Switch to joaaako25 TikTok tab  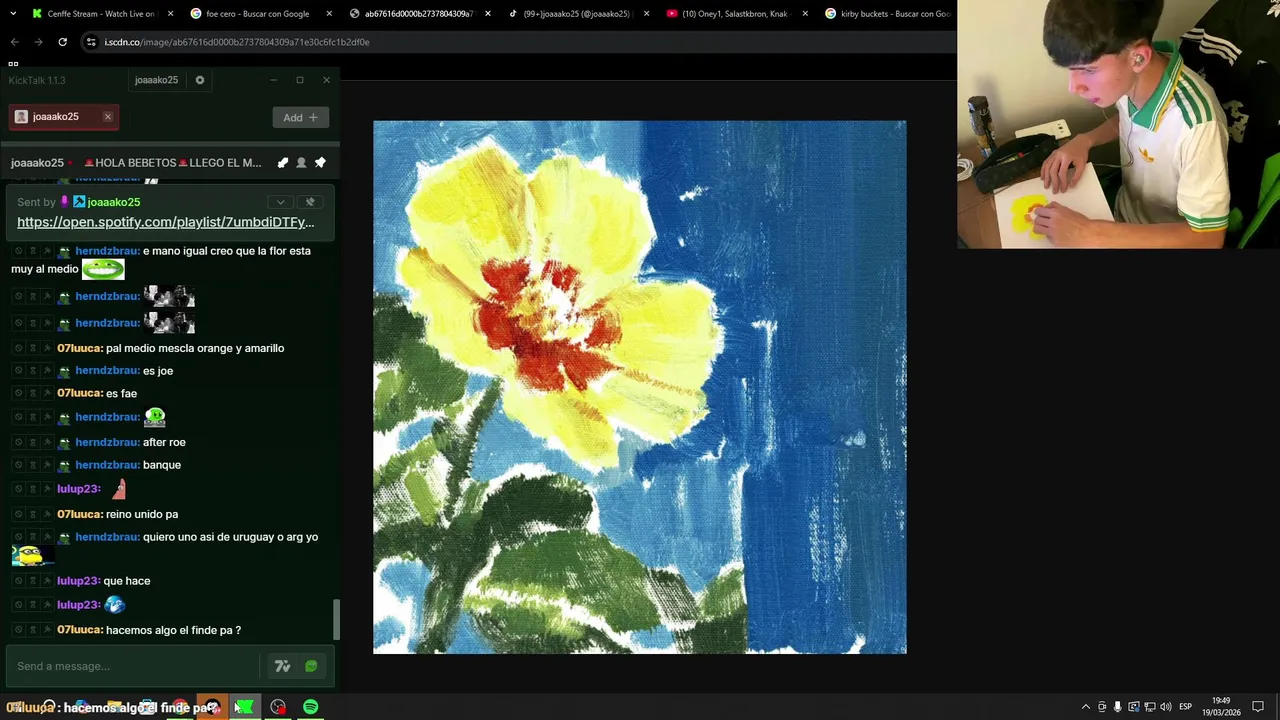(576, 14)
